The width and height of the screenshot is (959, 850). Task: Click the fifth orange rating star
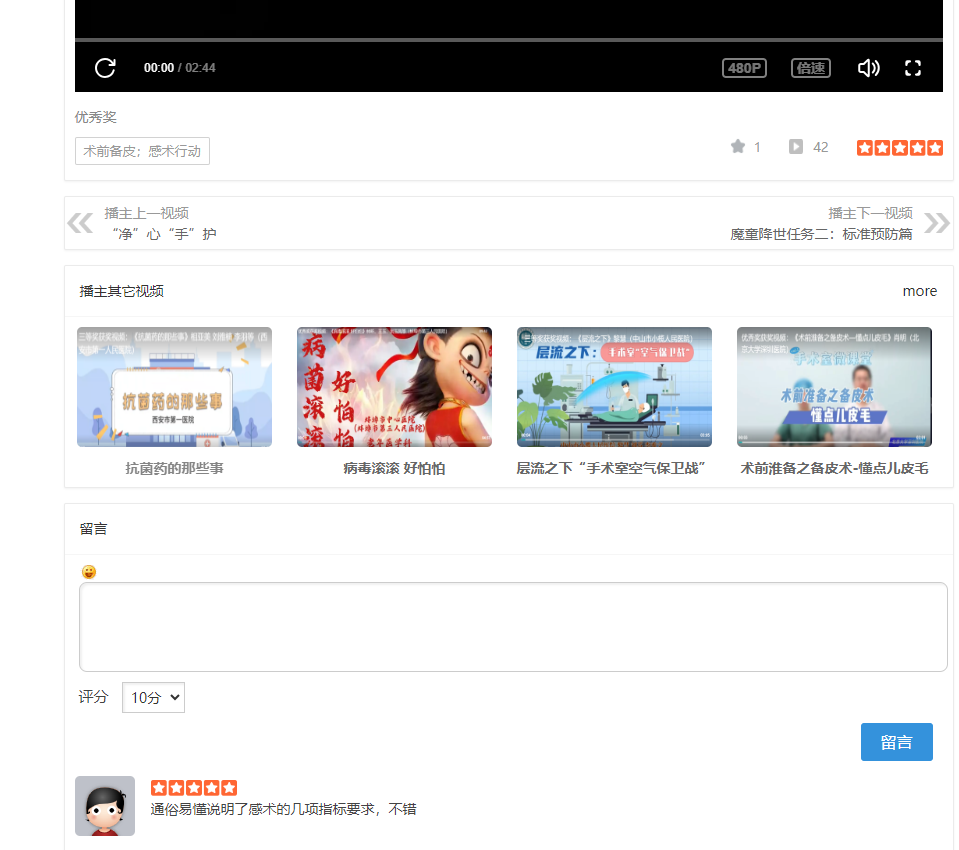[935, 147]
